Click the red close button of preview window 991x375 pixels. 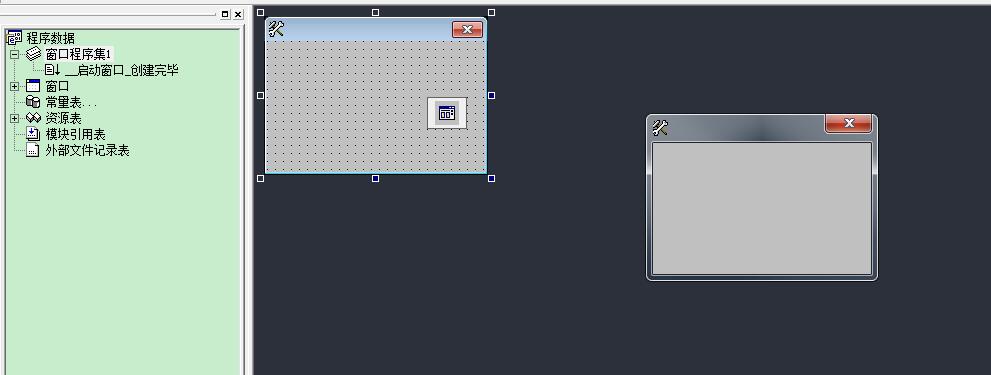[848, 123]
